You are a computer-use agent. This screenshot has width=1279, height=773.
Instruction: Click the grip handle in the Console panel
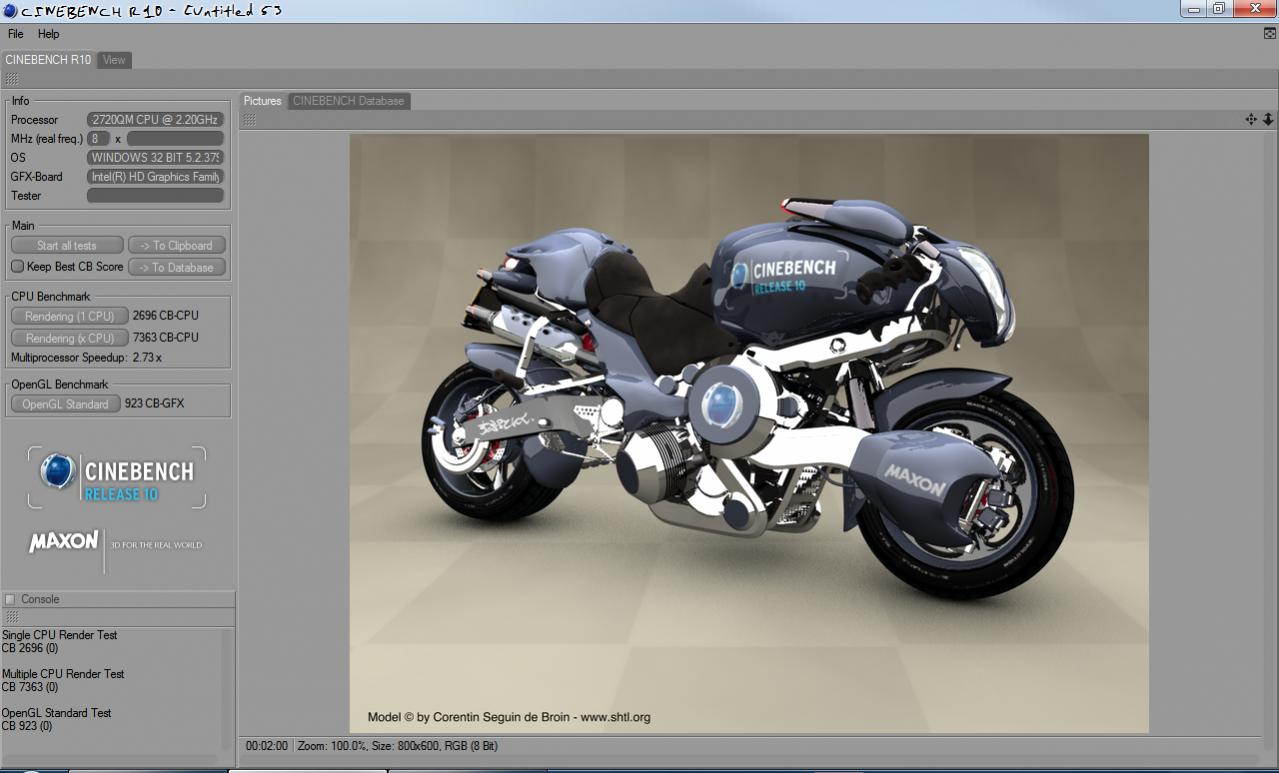click(11, 617)
